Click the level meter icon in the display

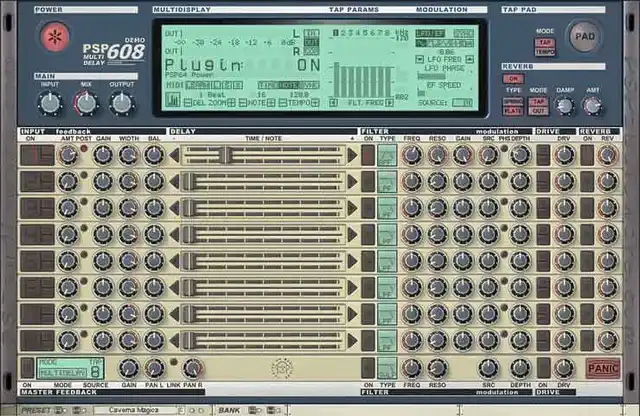point(173,100)
